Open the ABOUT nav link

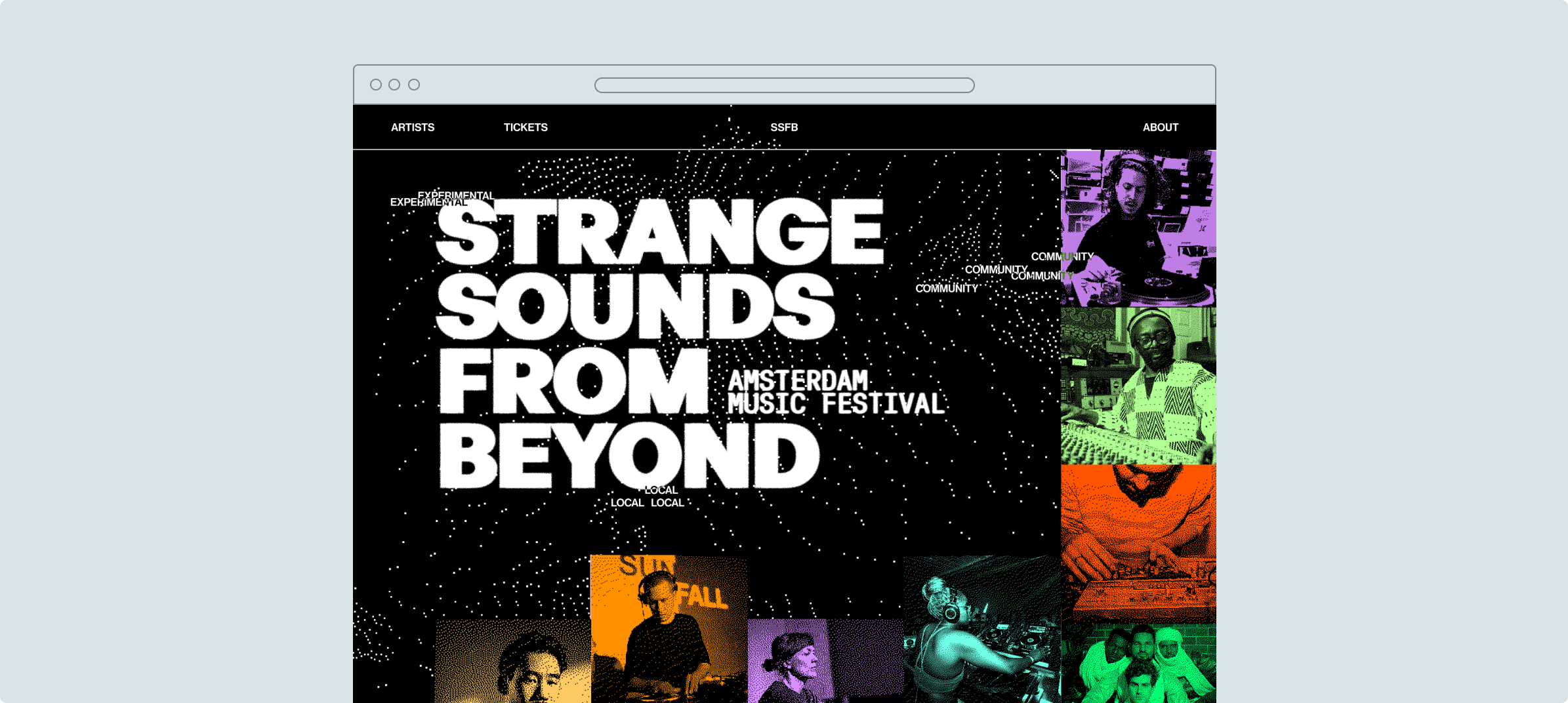pyautogui.click(x=1160, y=127)
